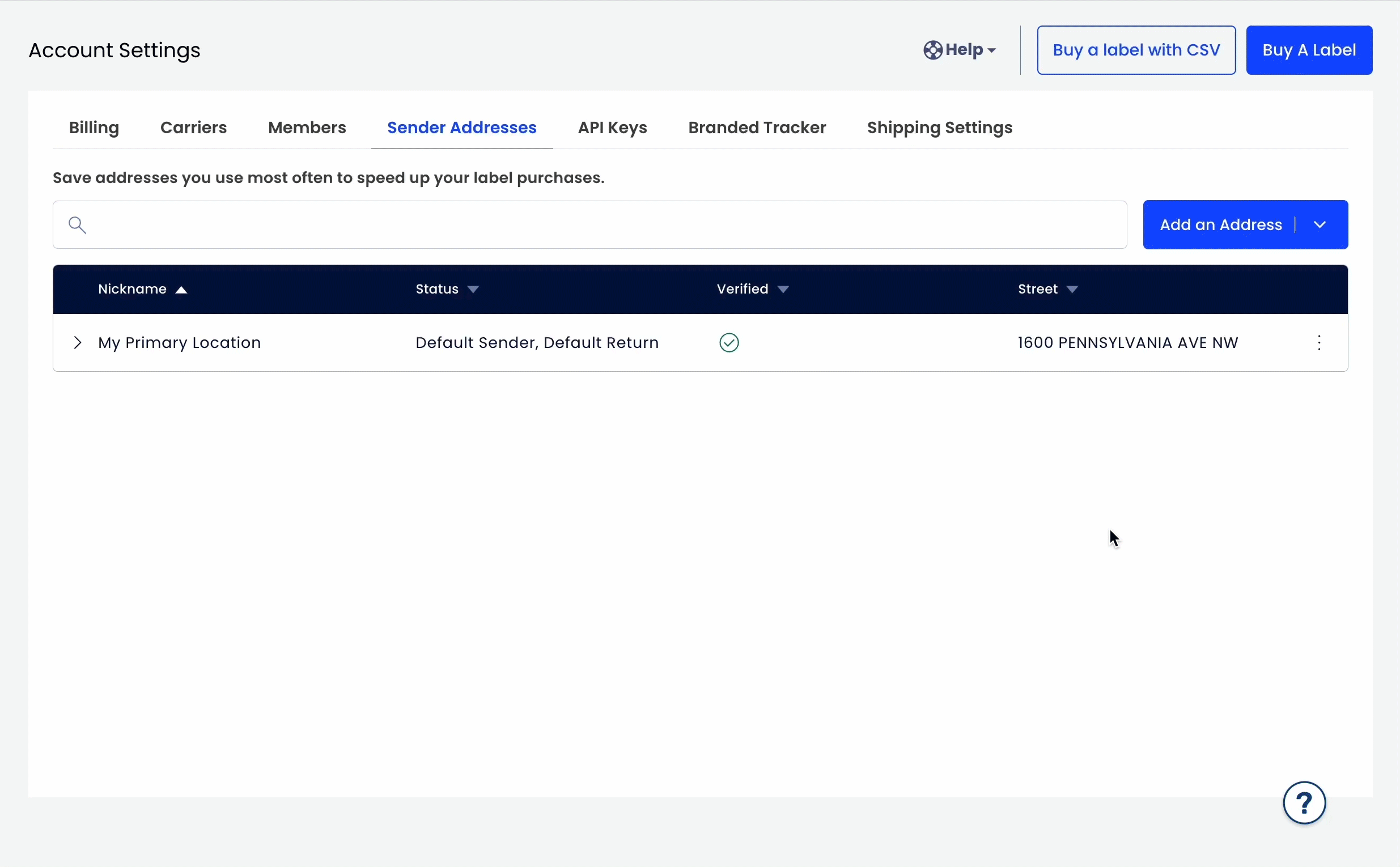Click Buy a label with CSV
Image resolution: width=1400 pixels, height=867 pixels.
pyautogui.click(x=1136, y=50)
